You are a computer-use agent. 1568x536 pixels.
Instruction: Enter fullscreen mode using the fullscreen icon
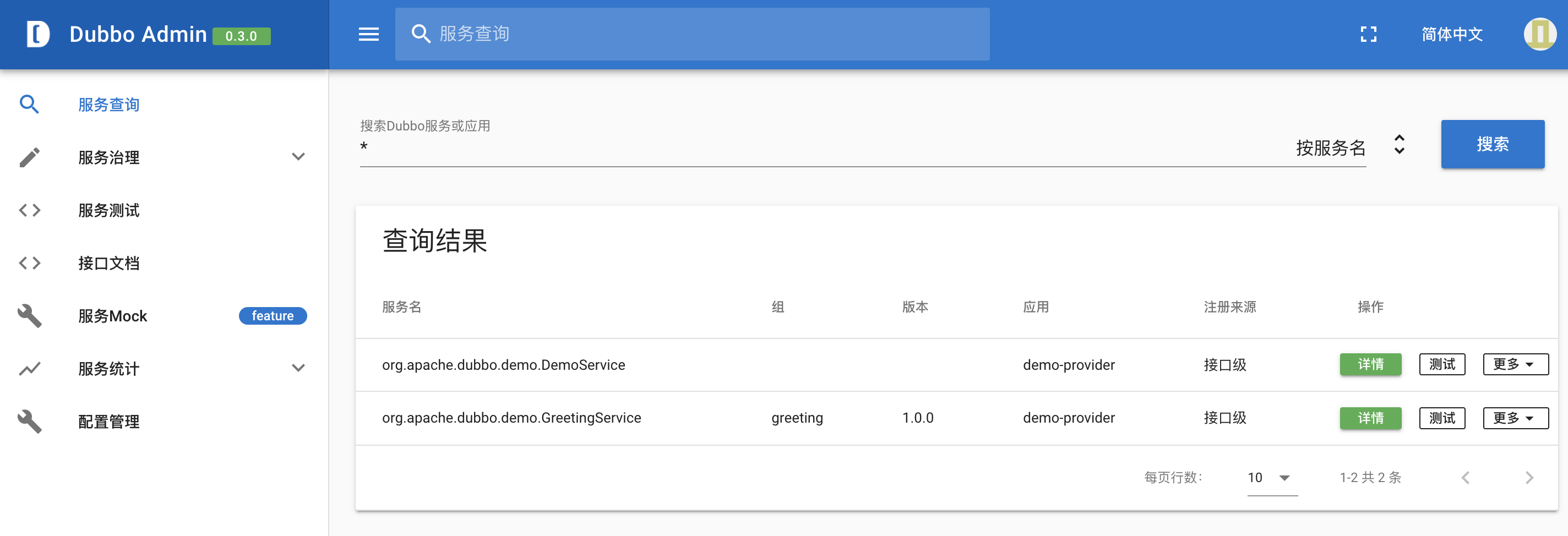point(1368,34)
